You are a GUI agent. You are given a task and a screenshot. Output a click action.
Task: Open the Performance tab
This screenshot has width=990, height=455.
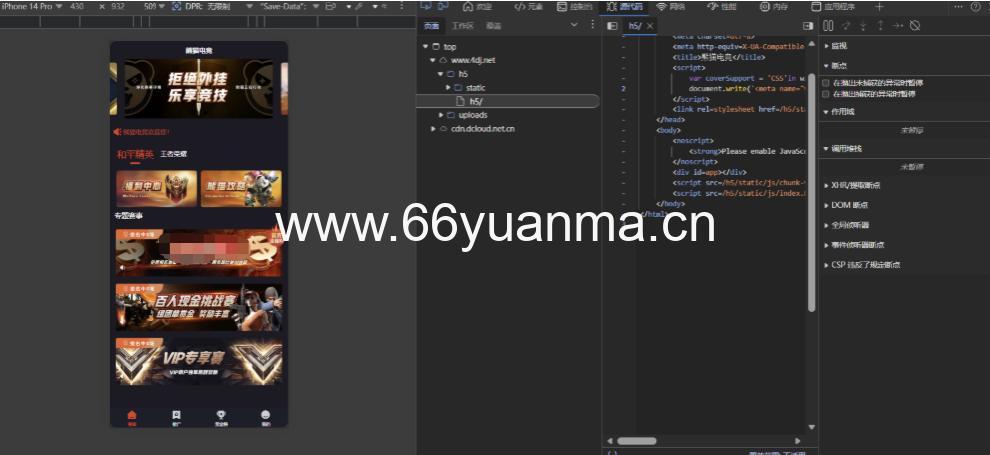[722, 6]
